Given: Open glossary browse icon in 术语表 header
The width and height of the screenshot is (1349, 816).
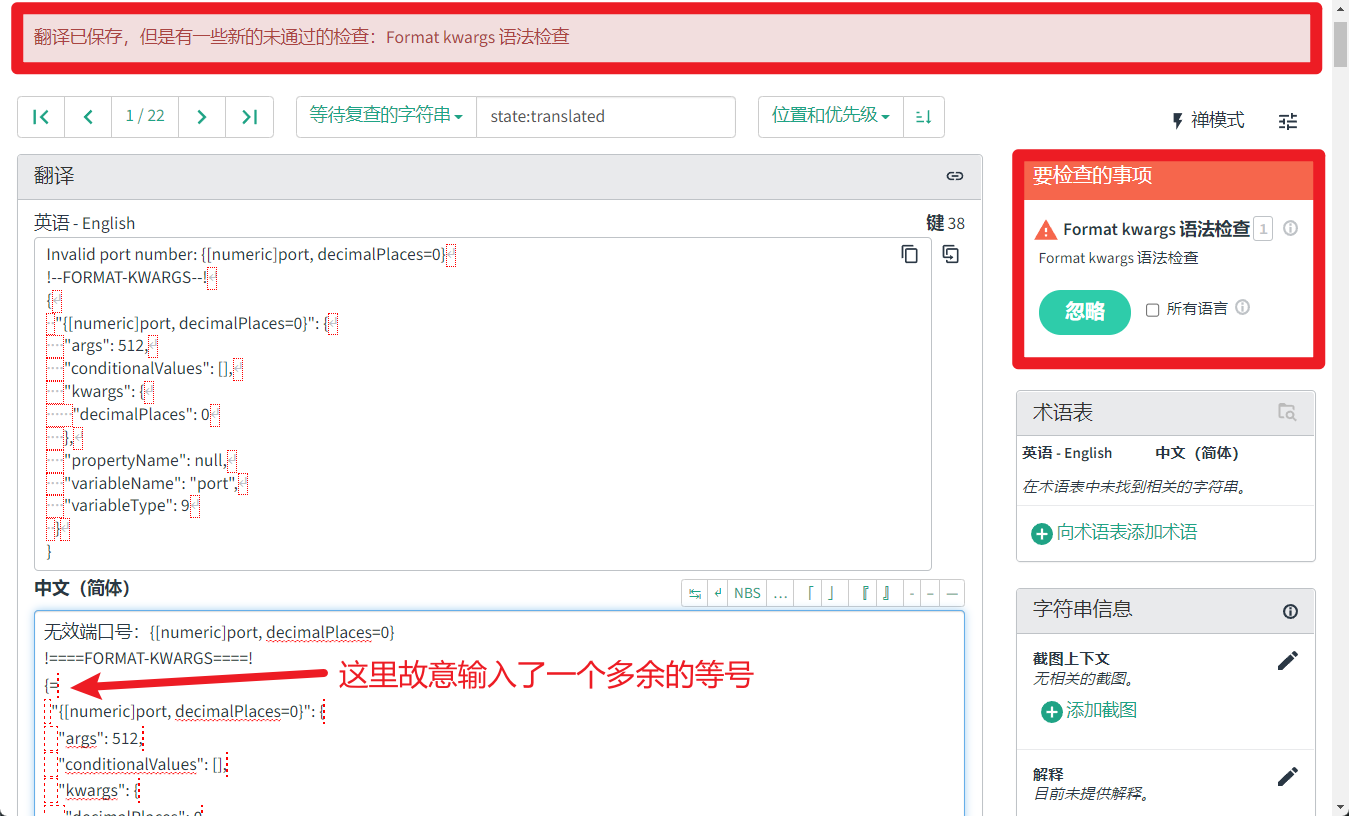Looking at the screenshot, I should 1287,412.
